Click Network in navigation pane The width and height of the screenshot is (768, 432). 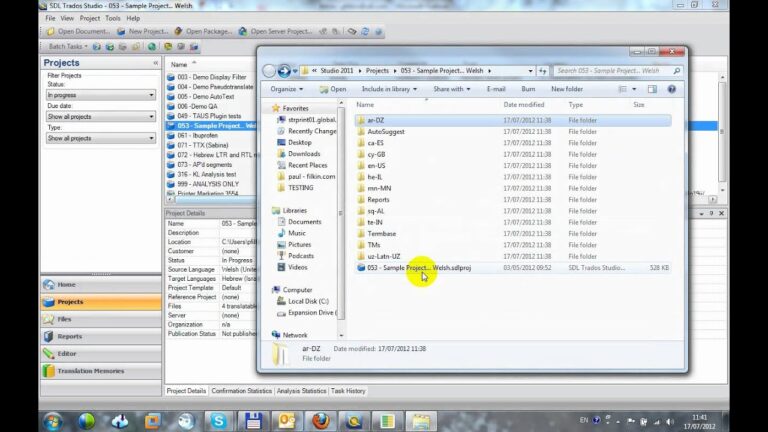coord(294,335)
